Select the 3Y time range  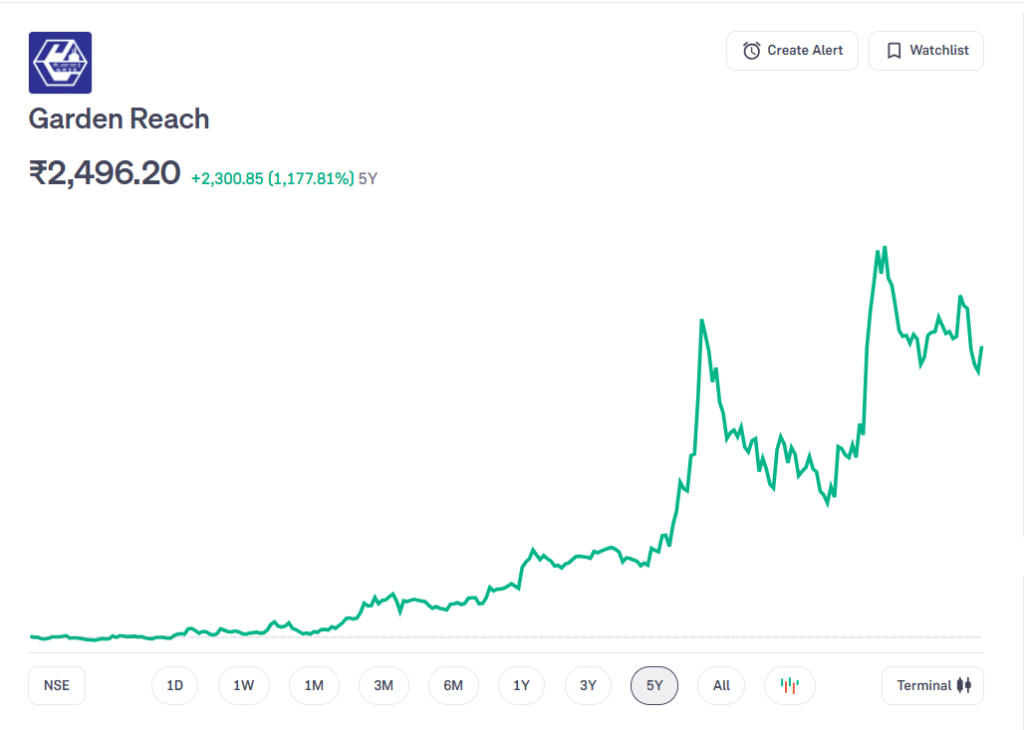pos(588,686)
